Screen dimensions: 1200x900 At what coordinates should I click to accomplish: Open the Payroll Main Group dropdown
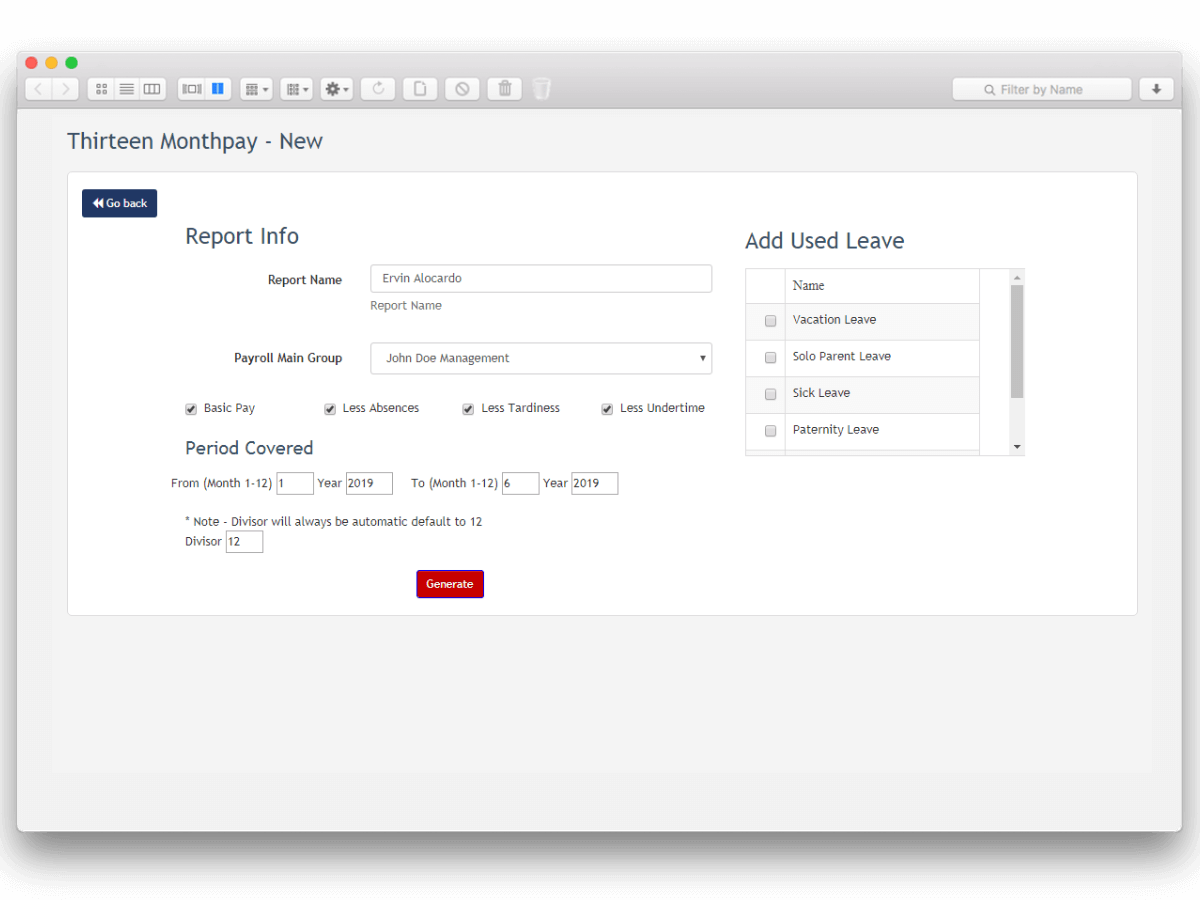[540, 358]
